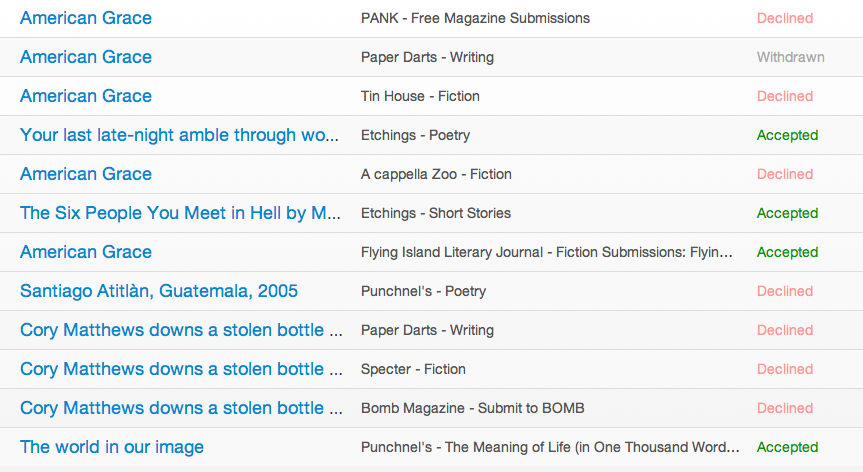Screen dimensions: 863x472
Task: Open "American Grace" title in PANK row
Action: point(86,18)
